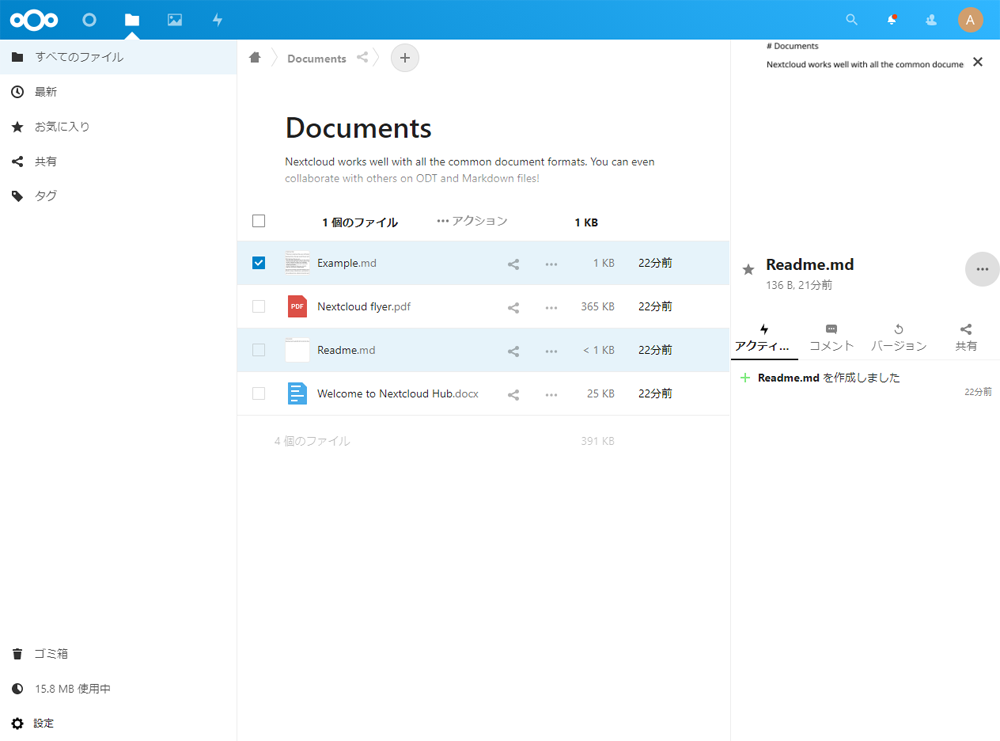This screenshot has height=741, width=1000.
Task: Click the Documents folder description text
Action: pyautogui.click(x=469, y=170)
